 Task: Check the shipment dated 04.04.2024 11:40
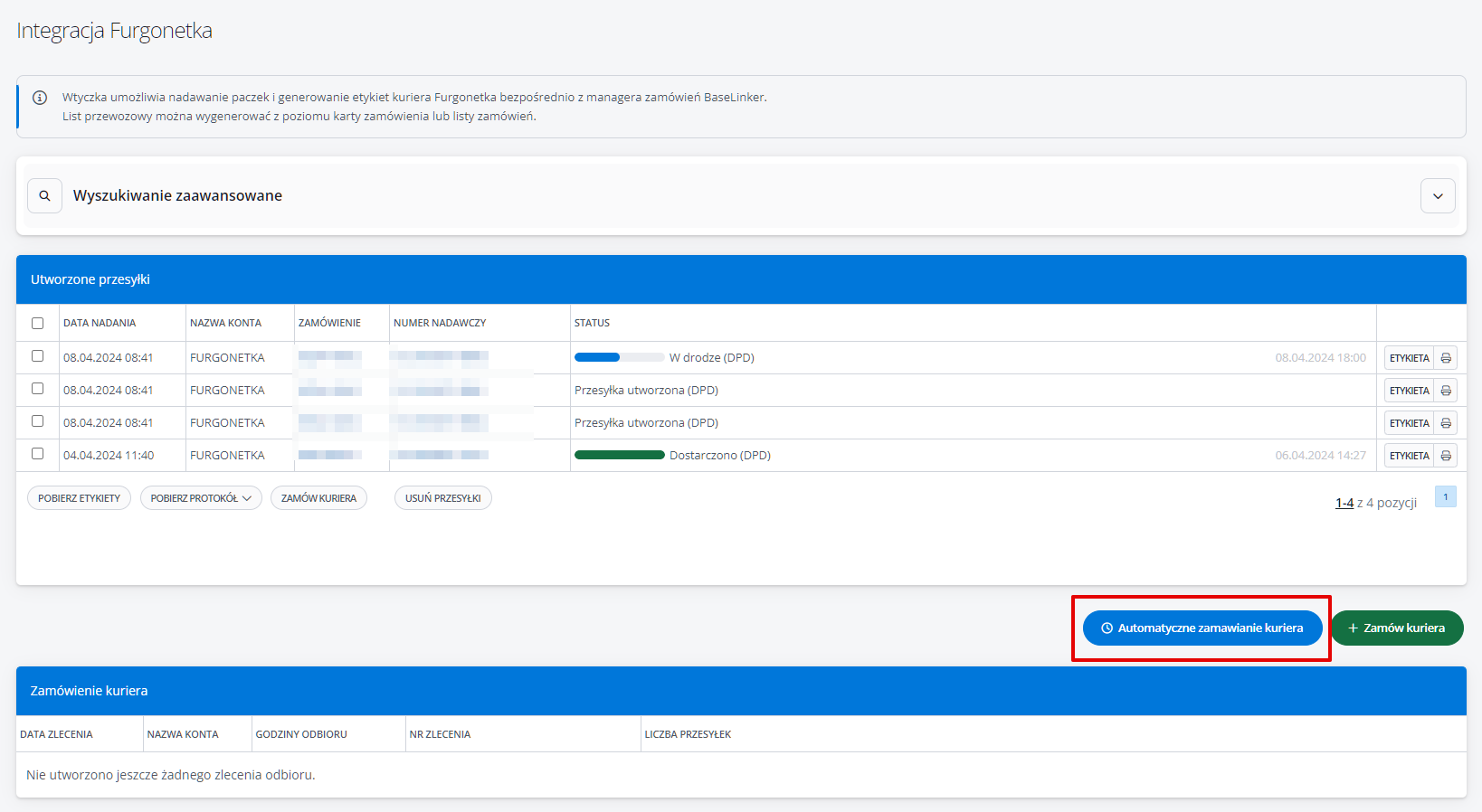pos(37,454)
